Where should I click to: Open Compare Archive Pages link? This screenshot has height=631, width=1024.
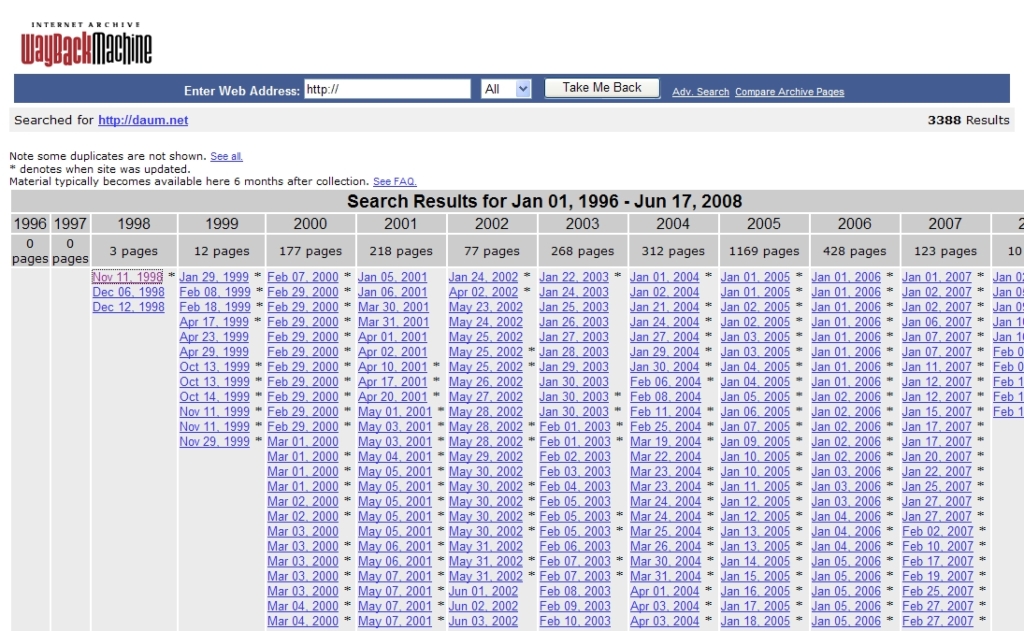(x=790, y=92)
